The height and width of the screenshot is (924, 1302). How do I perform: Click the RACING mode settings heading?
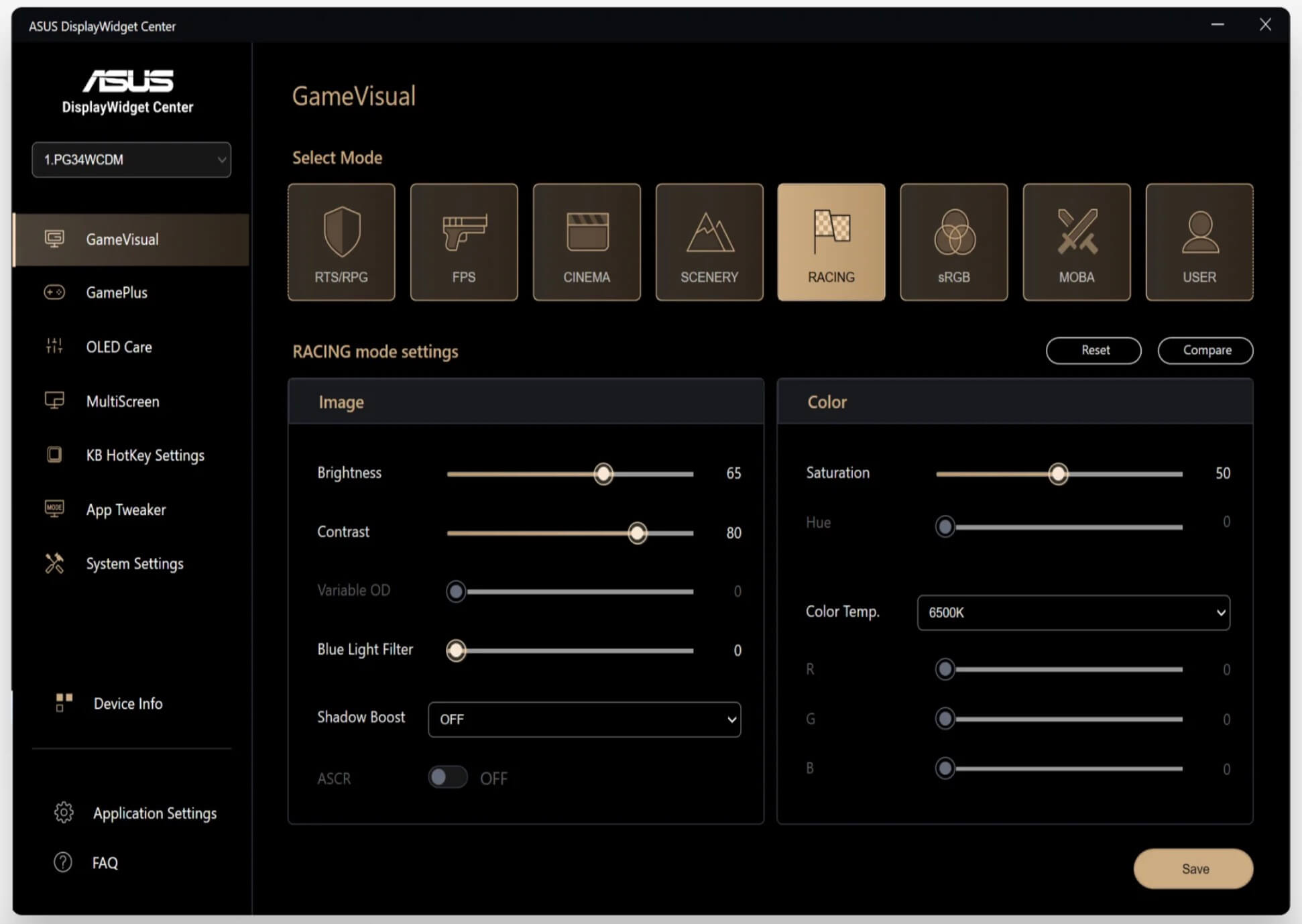375,351
